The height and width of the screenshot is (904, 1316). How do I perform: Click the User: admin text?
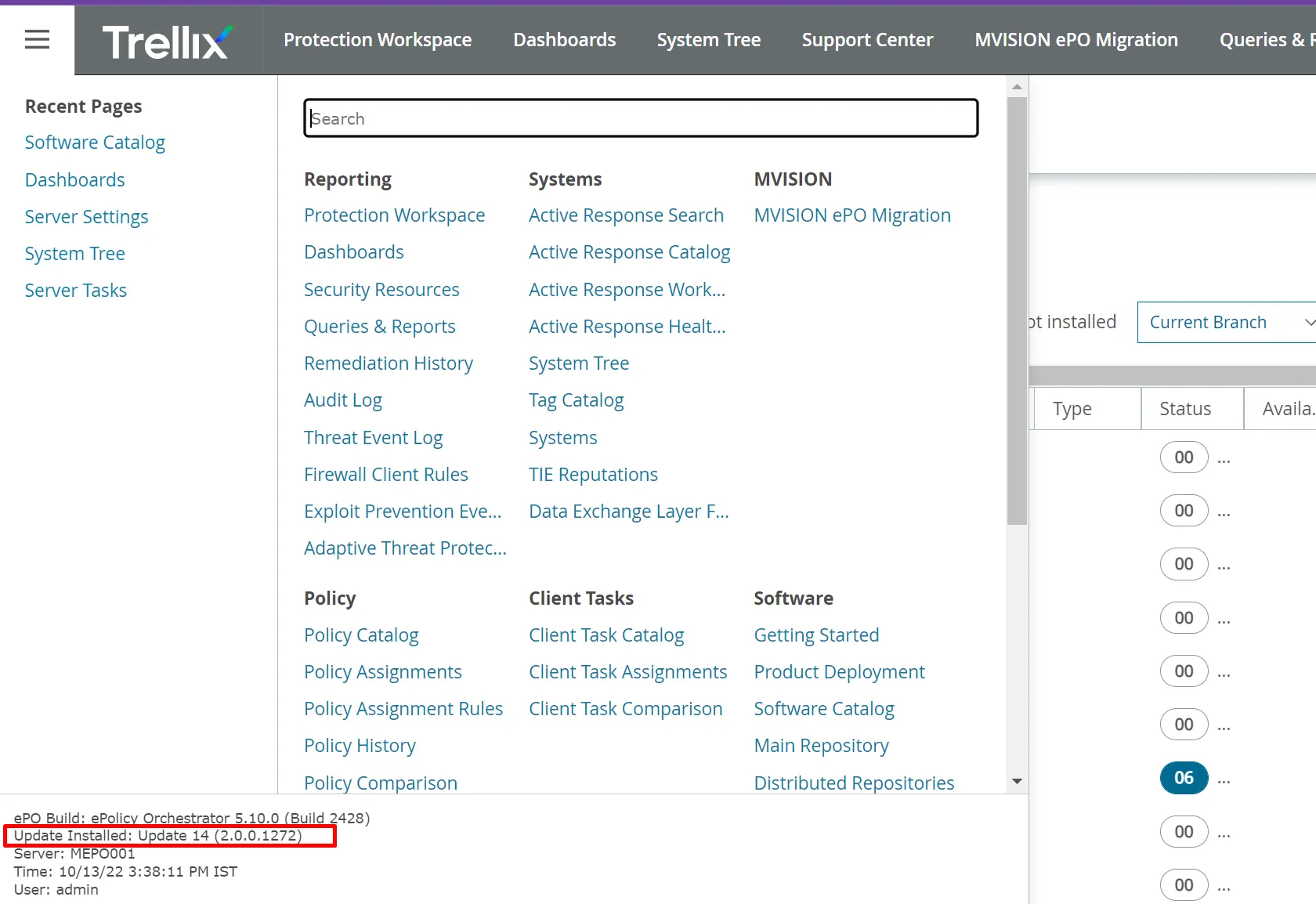tap(56, 890)
